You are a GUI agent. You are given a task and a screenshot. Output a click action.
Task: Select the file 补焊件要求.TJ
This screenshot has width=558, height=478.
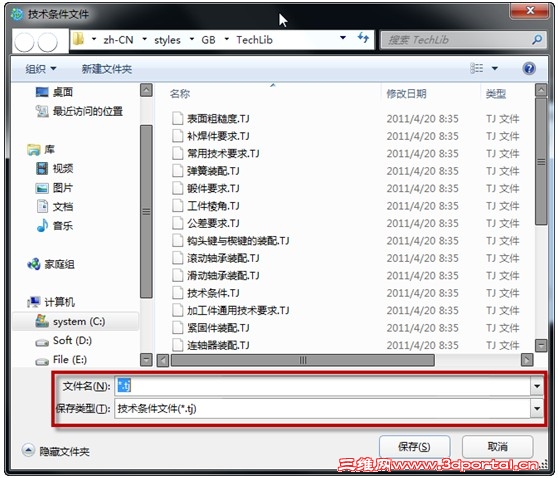[211, 136]
